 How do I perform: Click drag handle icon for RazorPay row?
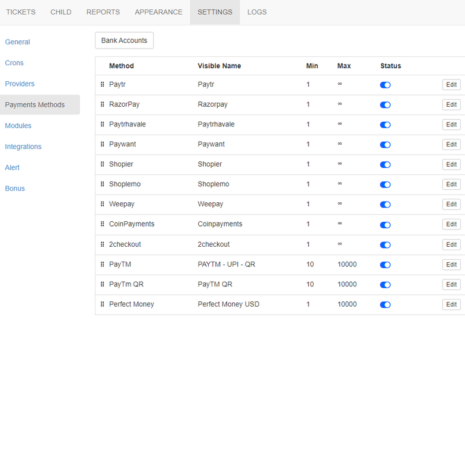pos(102,105)
